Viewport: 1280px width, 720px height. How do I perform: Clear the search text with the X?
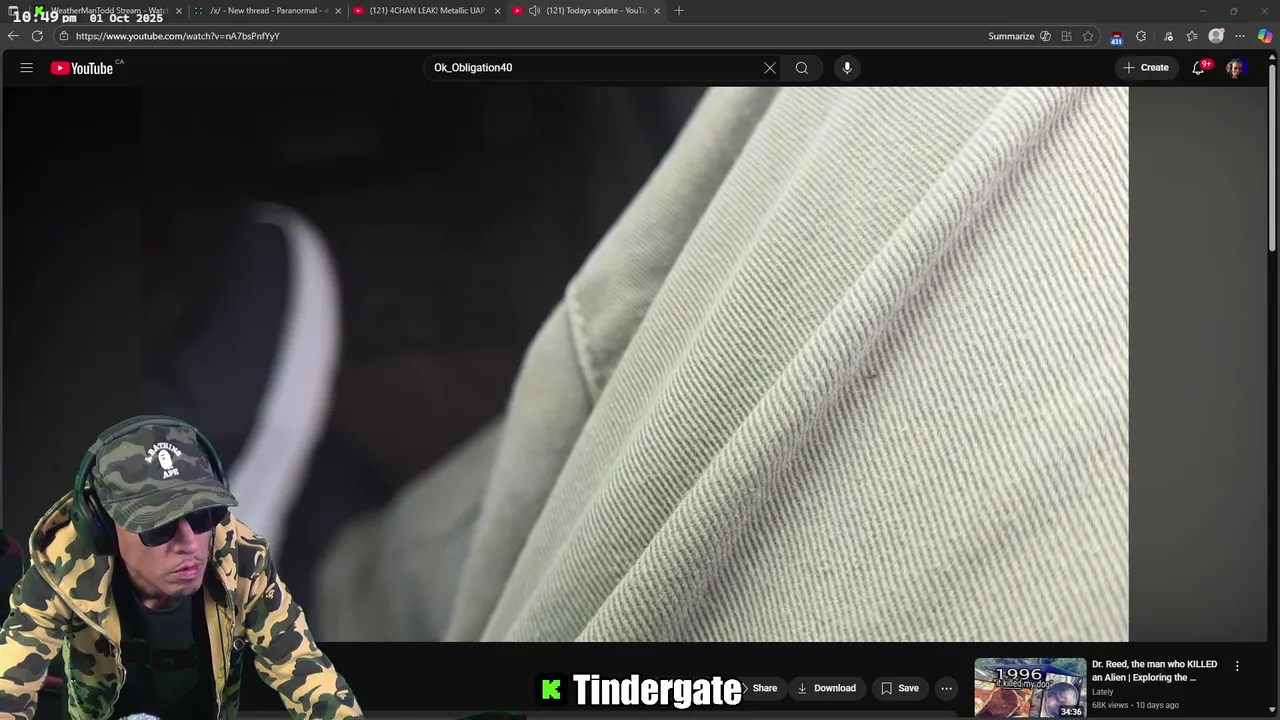(770, 68)
